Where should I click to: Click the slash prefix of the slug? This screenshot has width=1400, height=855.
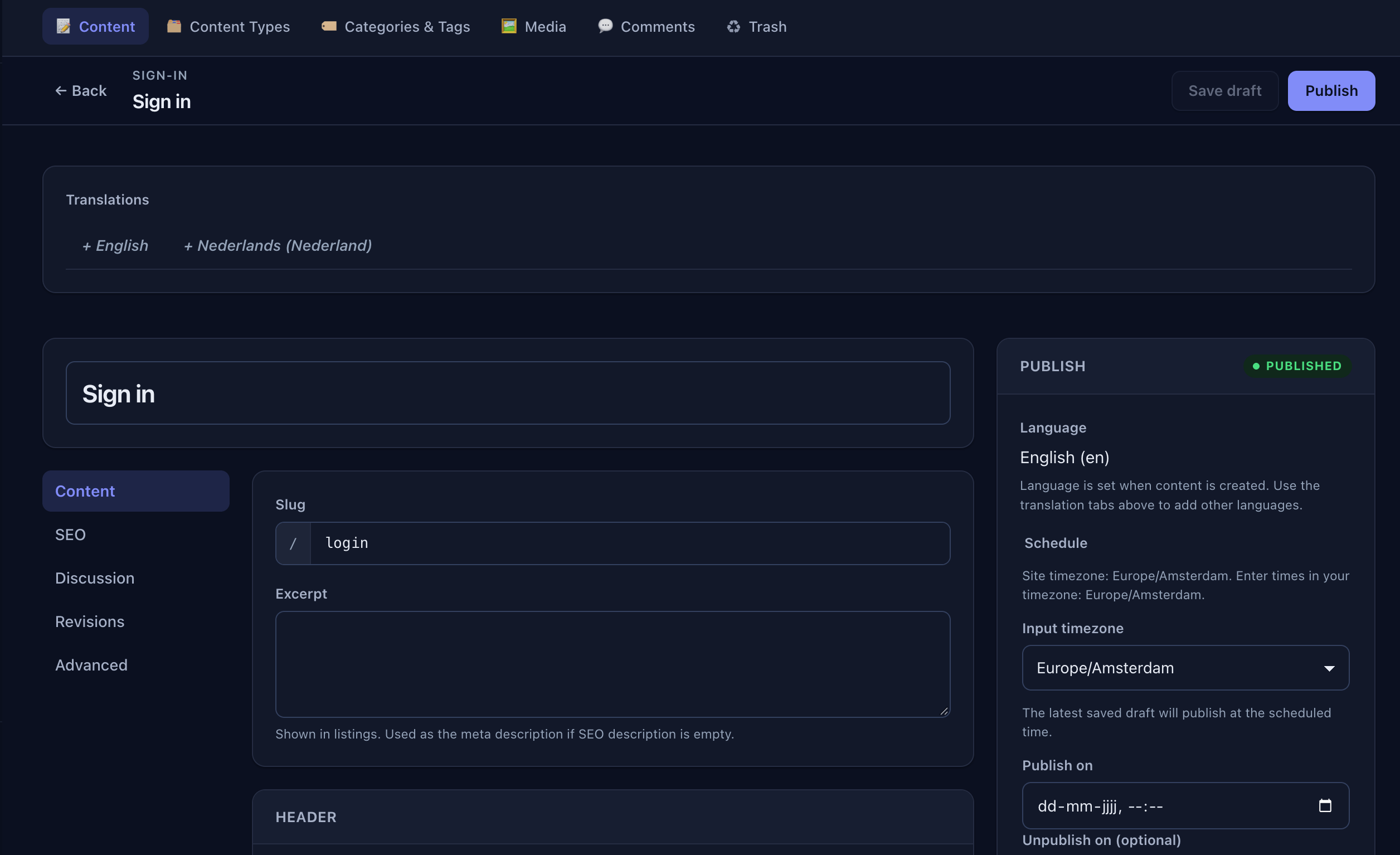293,543
